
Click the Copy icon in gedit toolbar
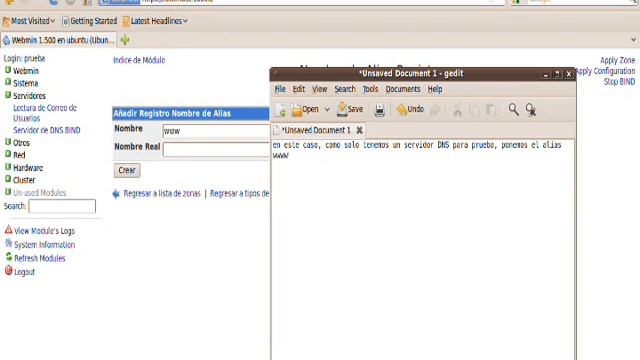pyautogui.click(x=474, y=110)
